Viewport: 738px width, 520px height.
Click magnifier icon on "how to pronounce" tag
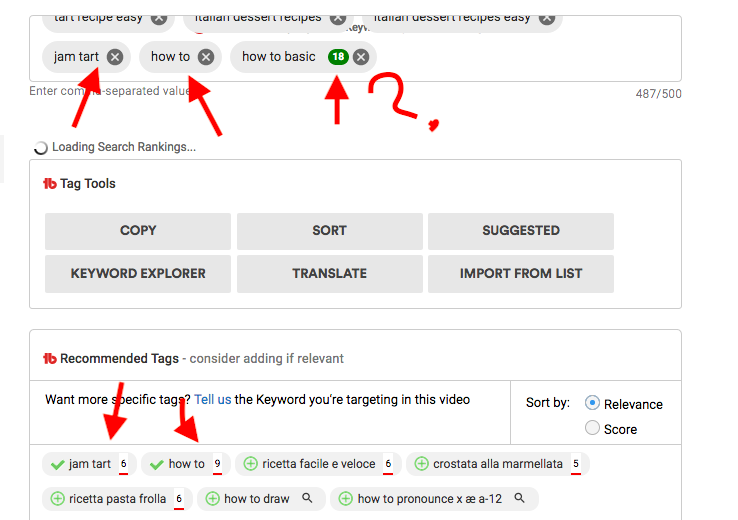(x=520, y=498)
